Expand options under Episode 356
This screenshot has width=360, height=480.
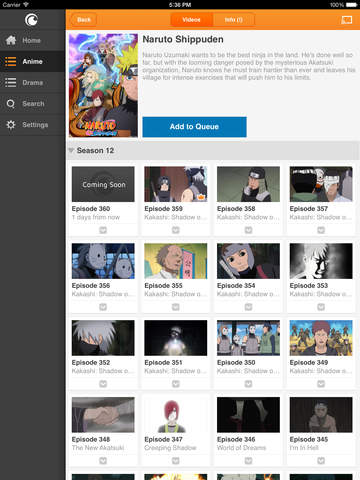click(103, 307)
